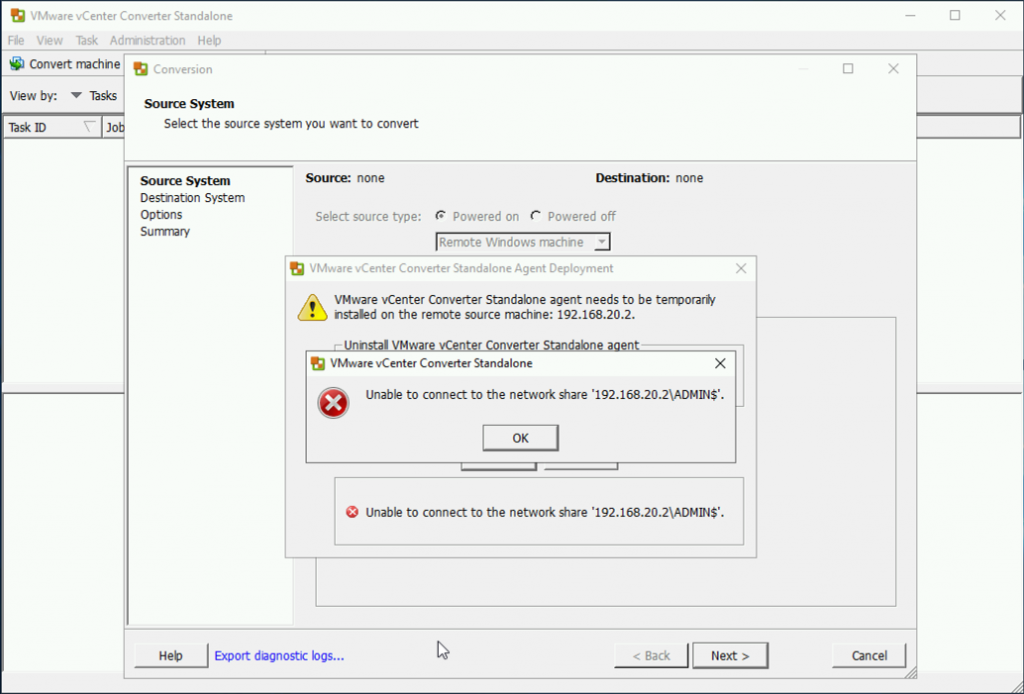
Task: Click the small red error icon below
Action: point(352,512)
